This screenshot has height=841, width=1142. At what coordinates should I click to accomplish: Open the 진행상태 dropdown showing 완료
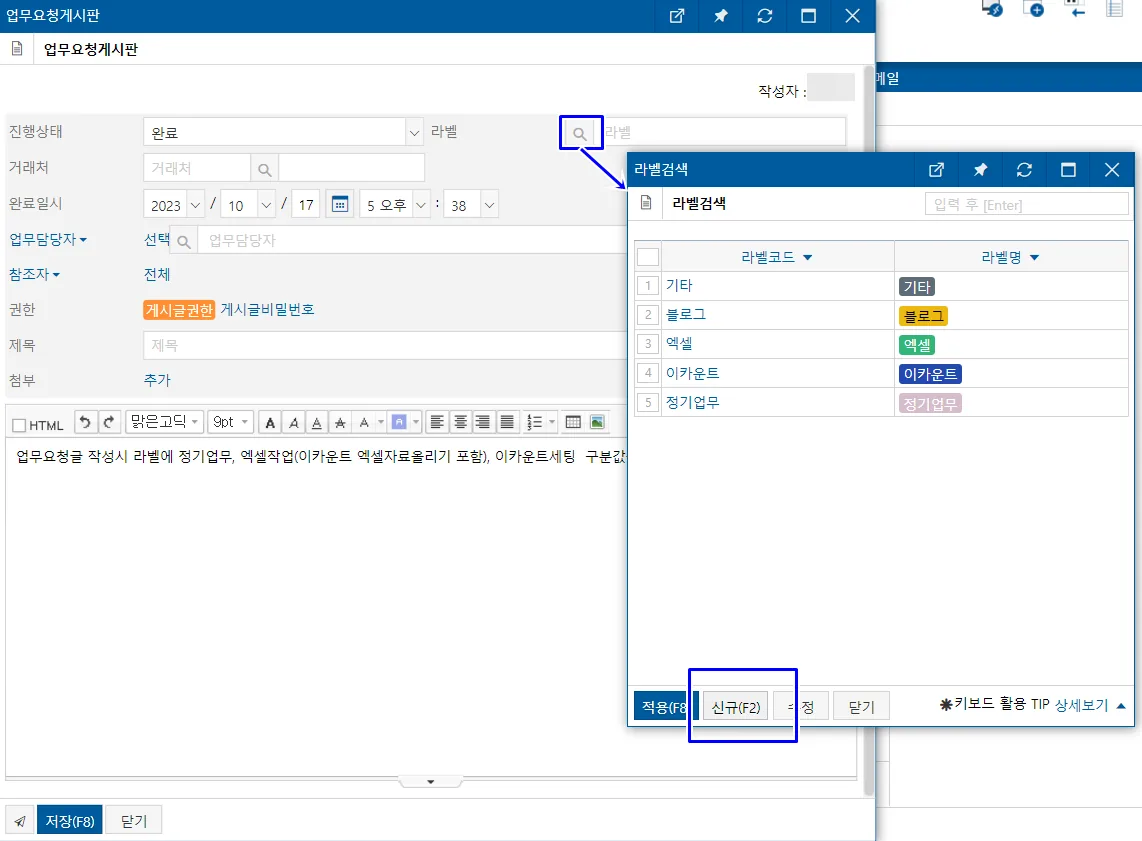pos(283,133)
